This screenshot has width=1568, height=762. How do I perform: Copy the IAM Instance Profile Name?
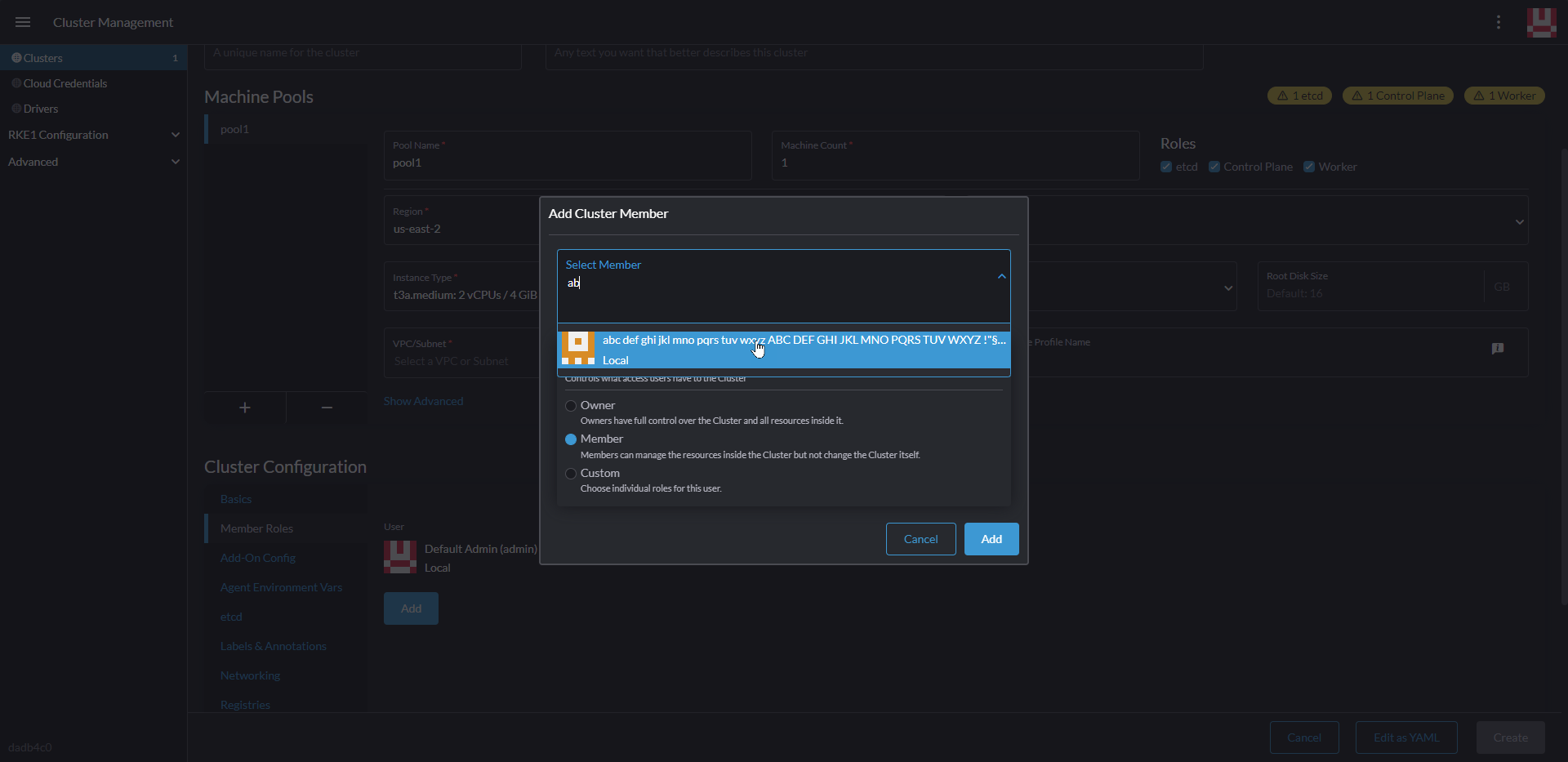[x=1499, y=348]
